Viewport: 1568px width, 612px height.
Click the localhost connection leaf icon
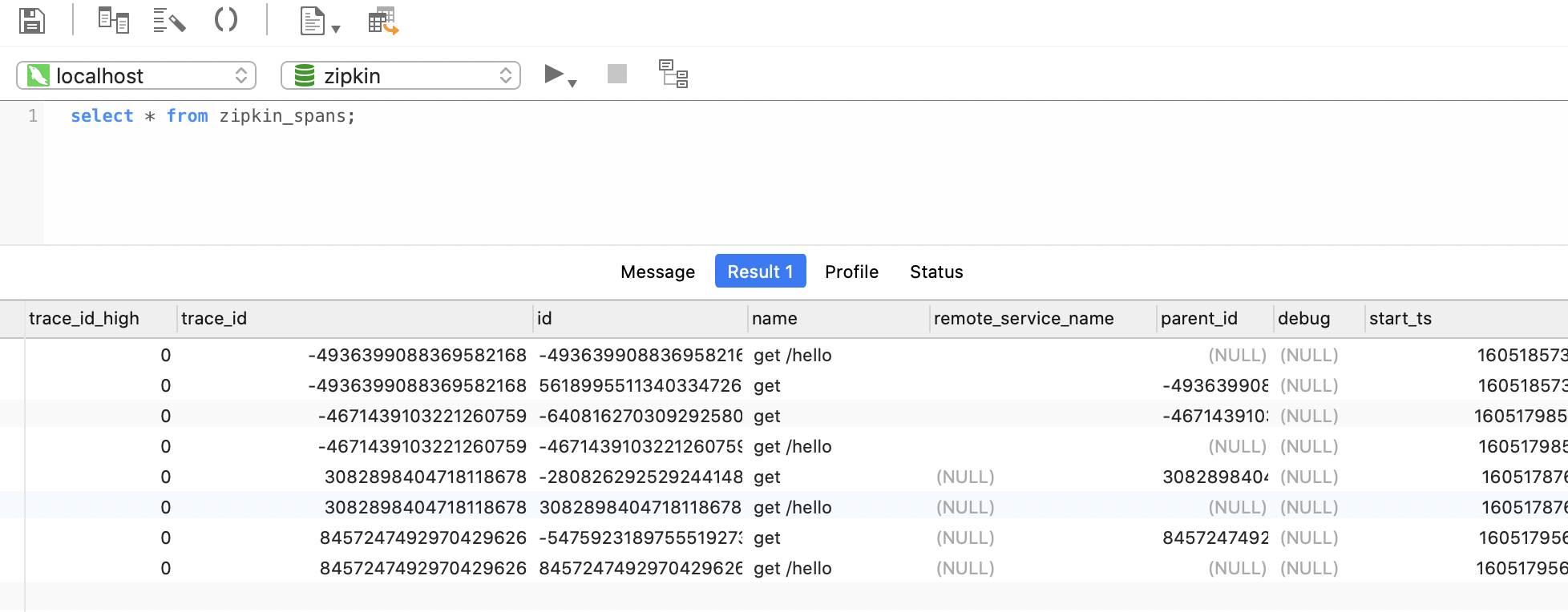(38, 75)
